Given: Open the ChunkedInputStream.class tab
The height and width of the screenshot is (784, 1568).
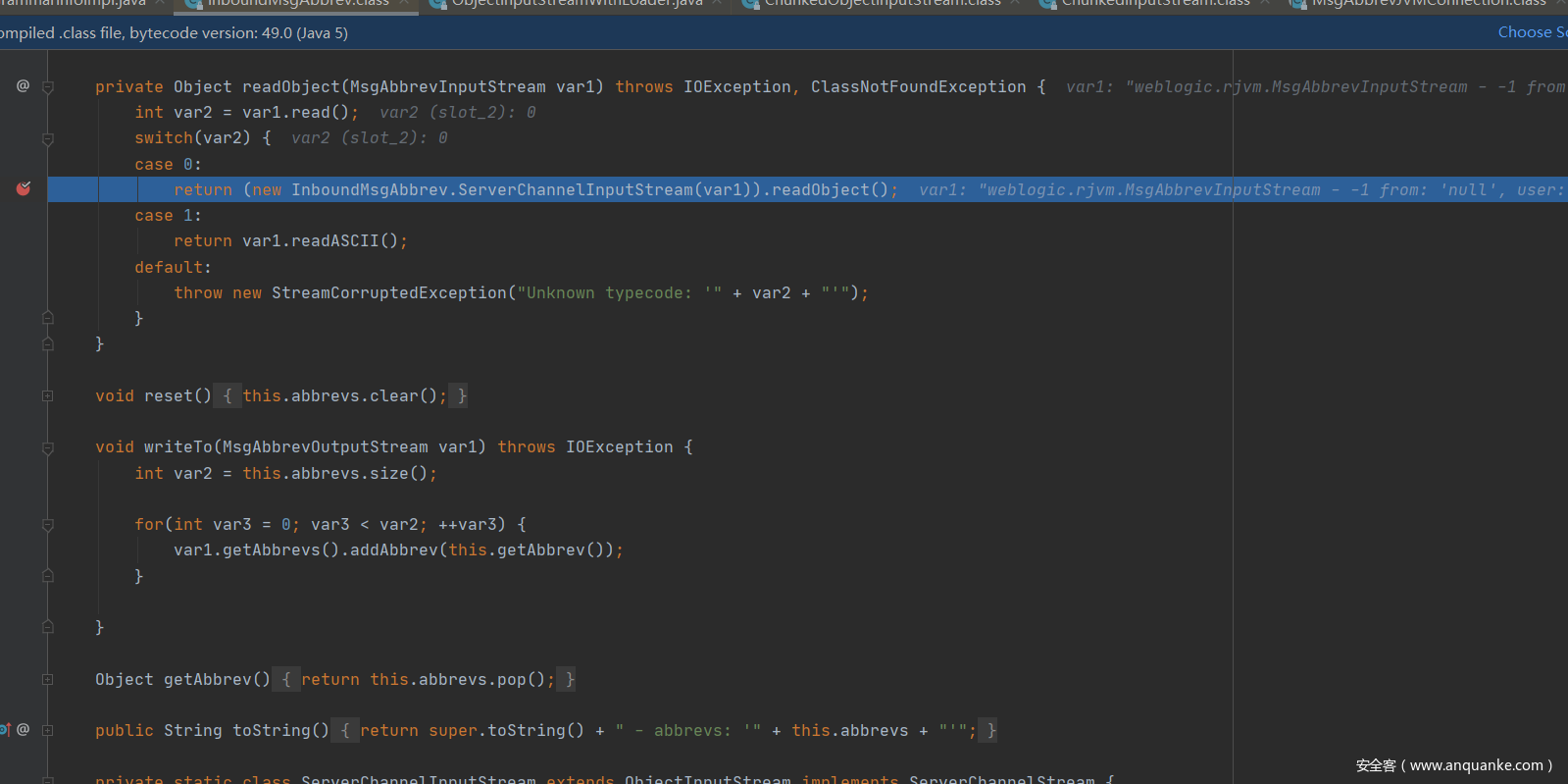Looking at the screenshot, I should (1155, 4).
